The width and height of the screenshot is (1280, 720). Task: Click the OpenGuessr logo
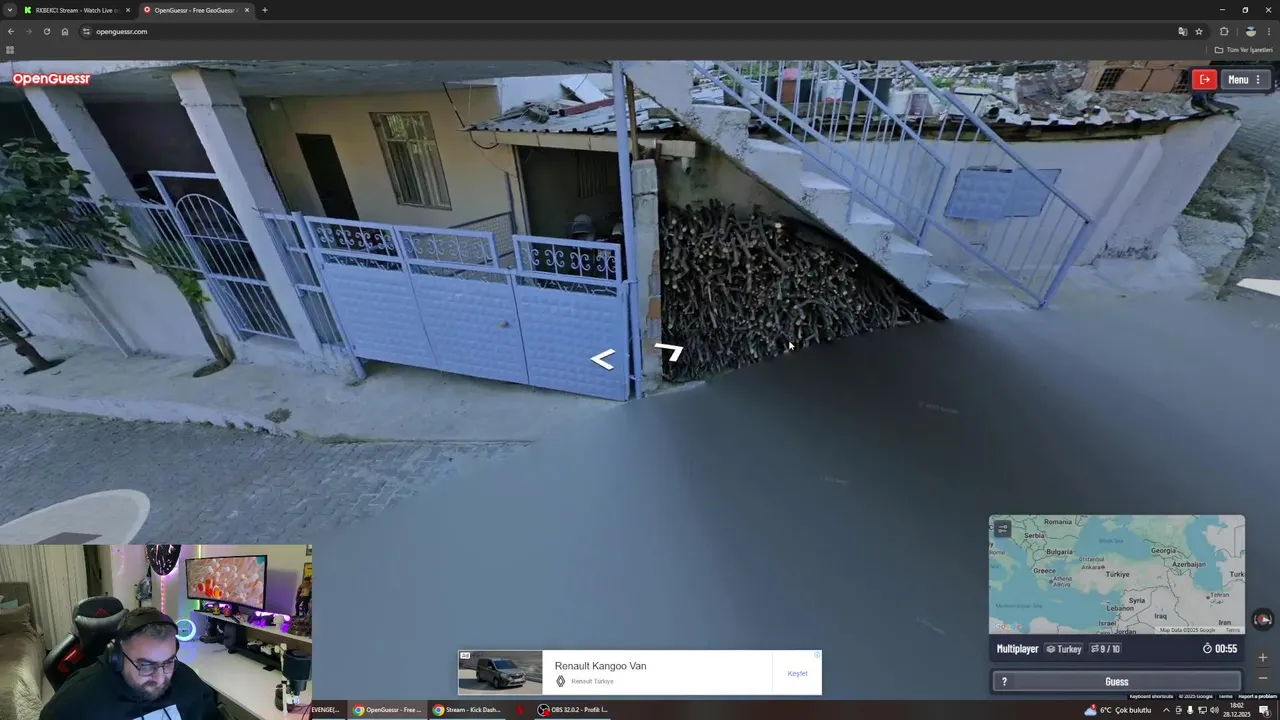point(51,79)
